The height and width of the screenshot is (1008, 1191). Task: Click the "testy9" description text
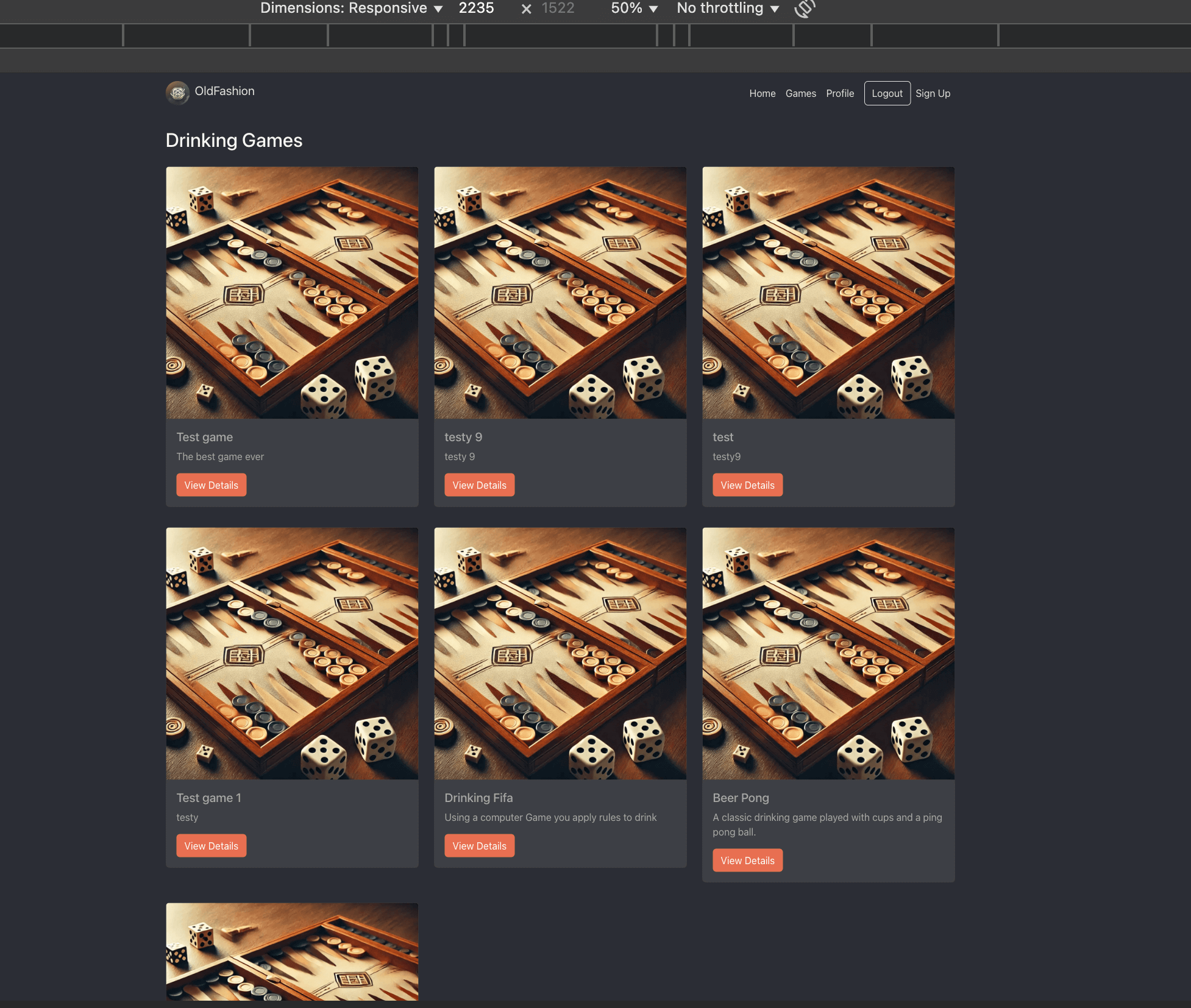[x=727, y=456]
